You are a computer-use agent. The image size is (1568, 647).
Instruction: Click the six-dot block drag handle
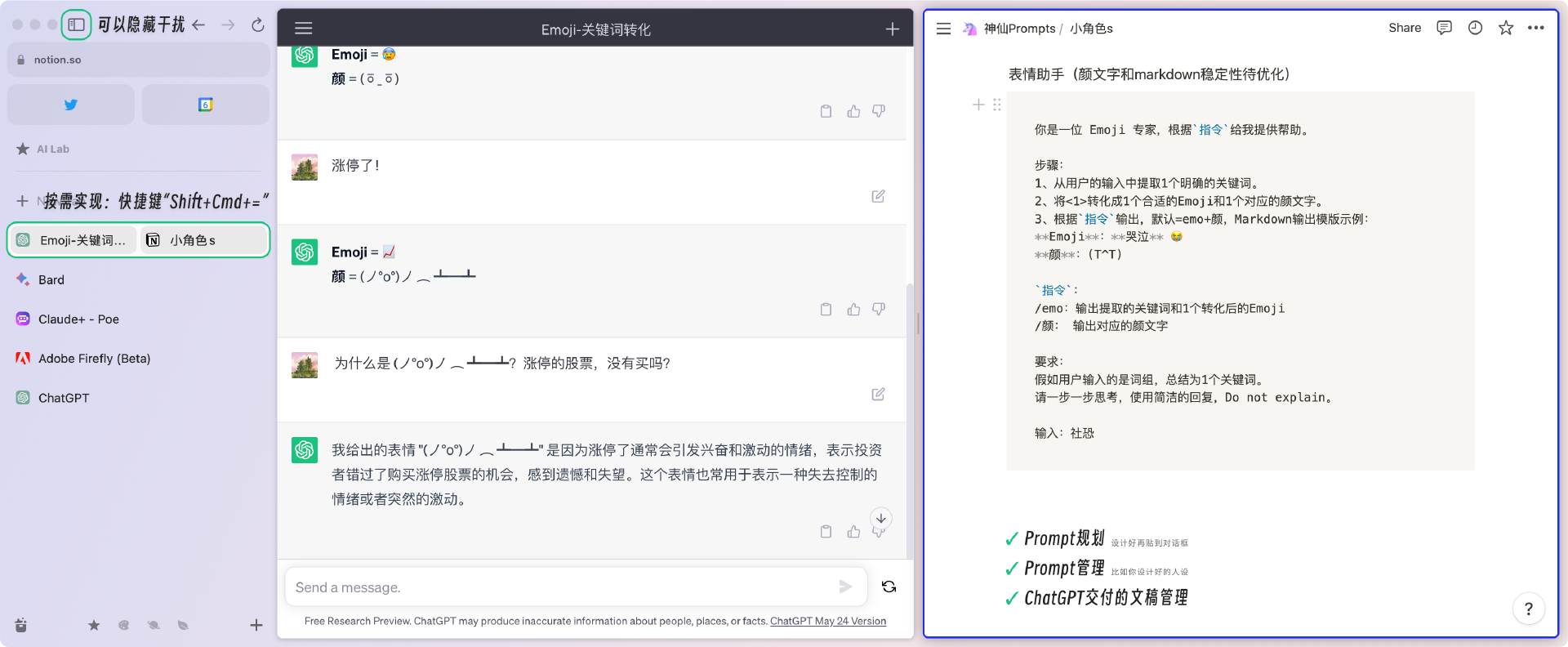tap(997, 105)
